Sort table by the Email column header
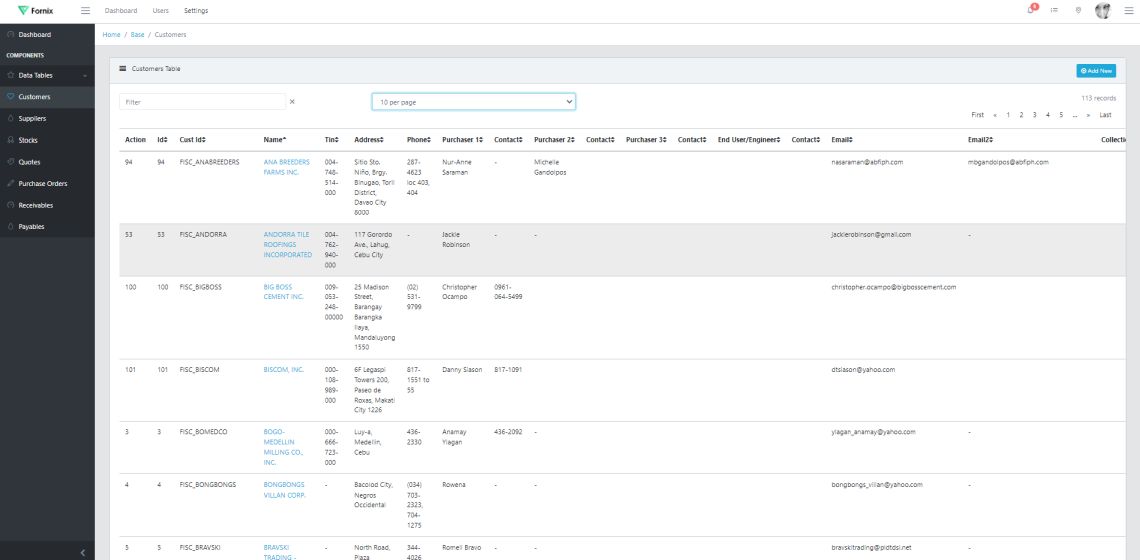Image resolution: width=1140 pixels, height=560 pixels. point(841,139)
